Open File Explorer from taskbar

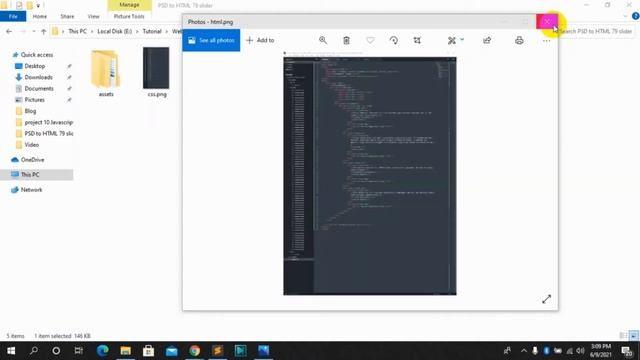[x=125, y=351]
